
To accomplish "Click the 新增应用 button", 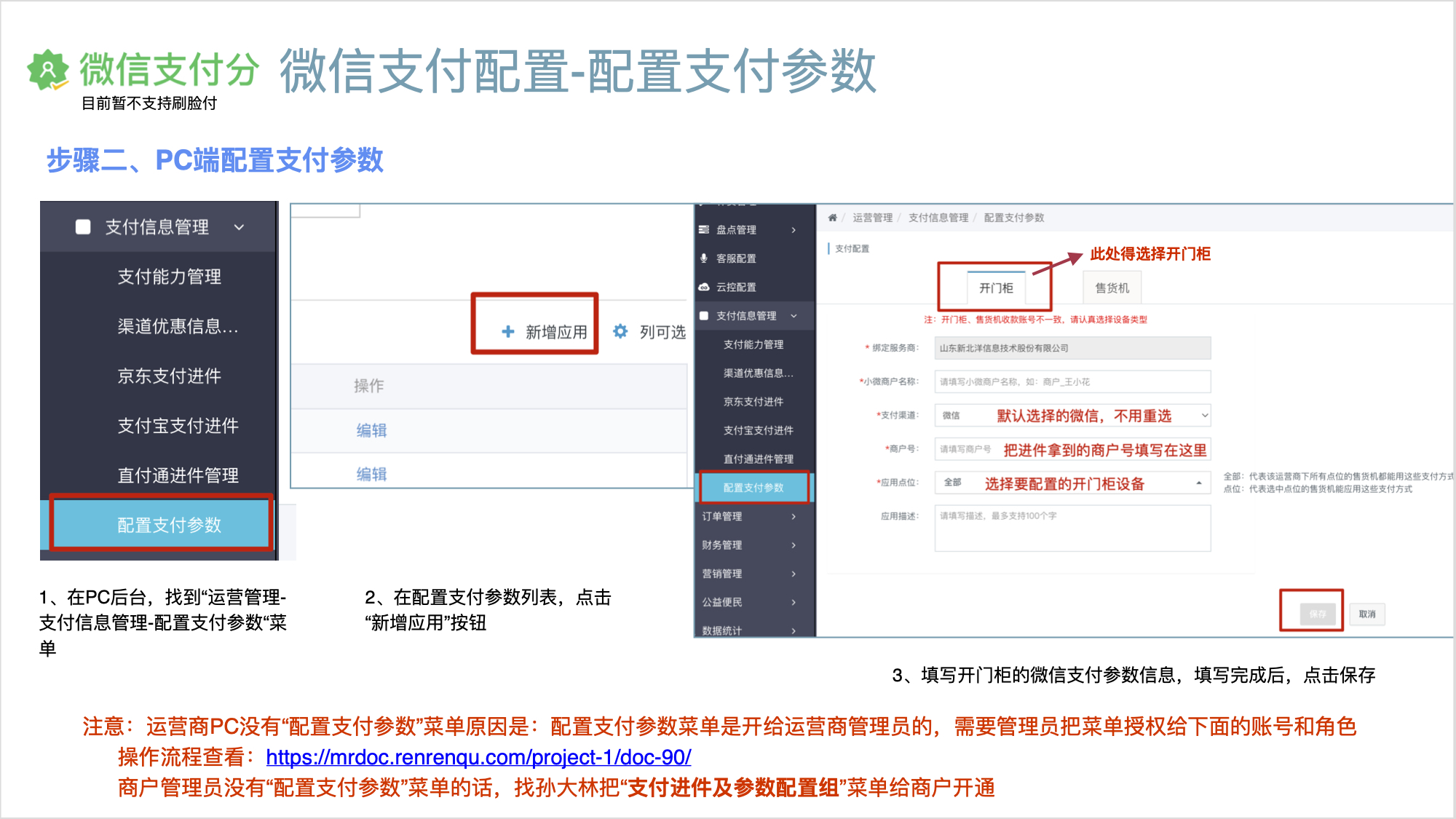I will 545,332.
